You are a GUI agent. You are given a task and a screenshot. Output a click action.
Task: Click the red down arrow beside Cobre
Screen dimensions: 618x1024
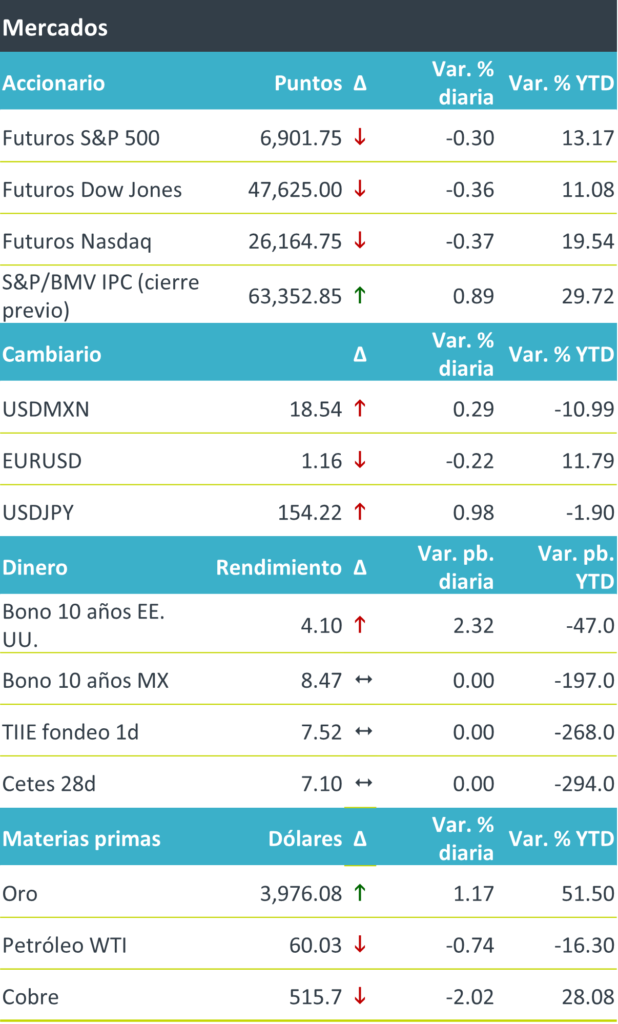pos(360,997)
